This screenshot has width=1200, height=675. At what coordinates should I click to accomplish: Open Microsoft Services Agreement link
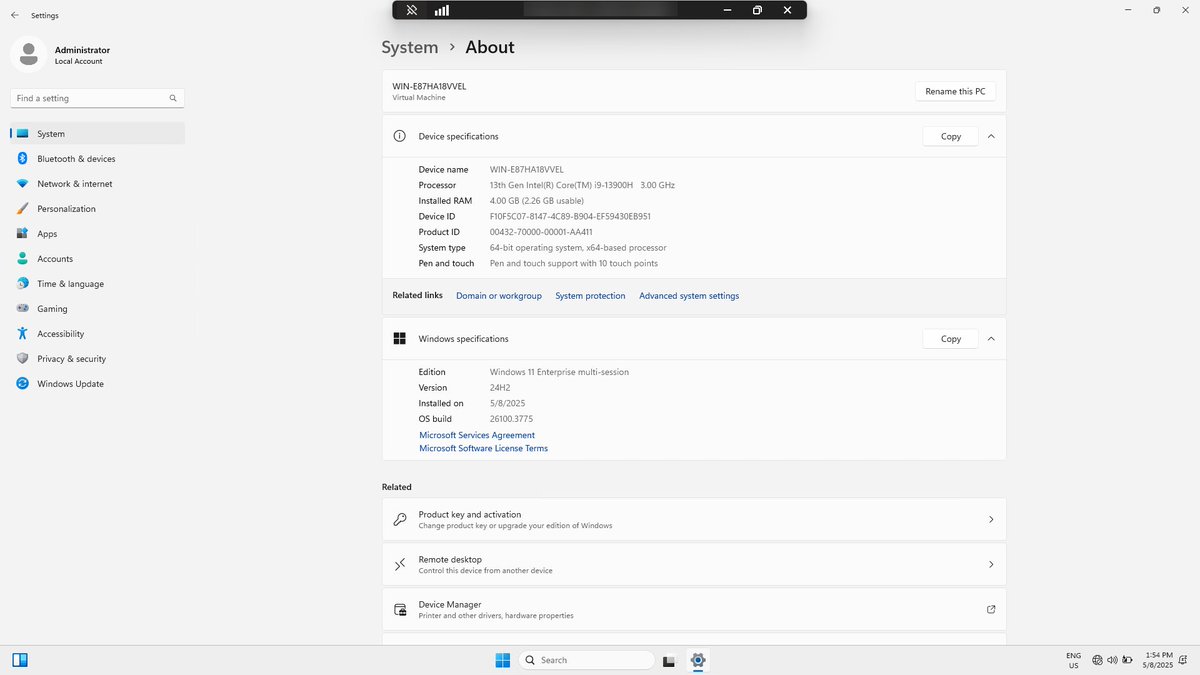coord(477,435)
